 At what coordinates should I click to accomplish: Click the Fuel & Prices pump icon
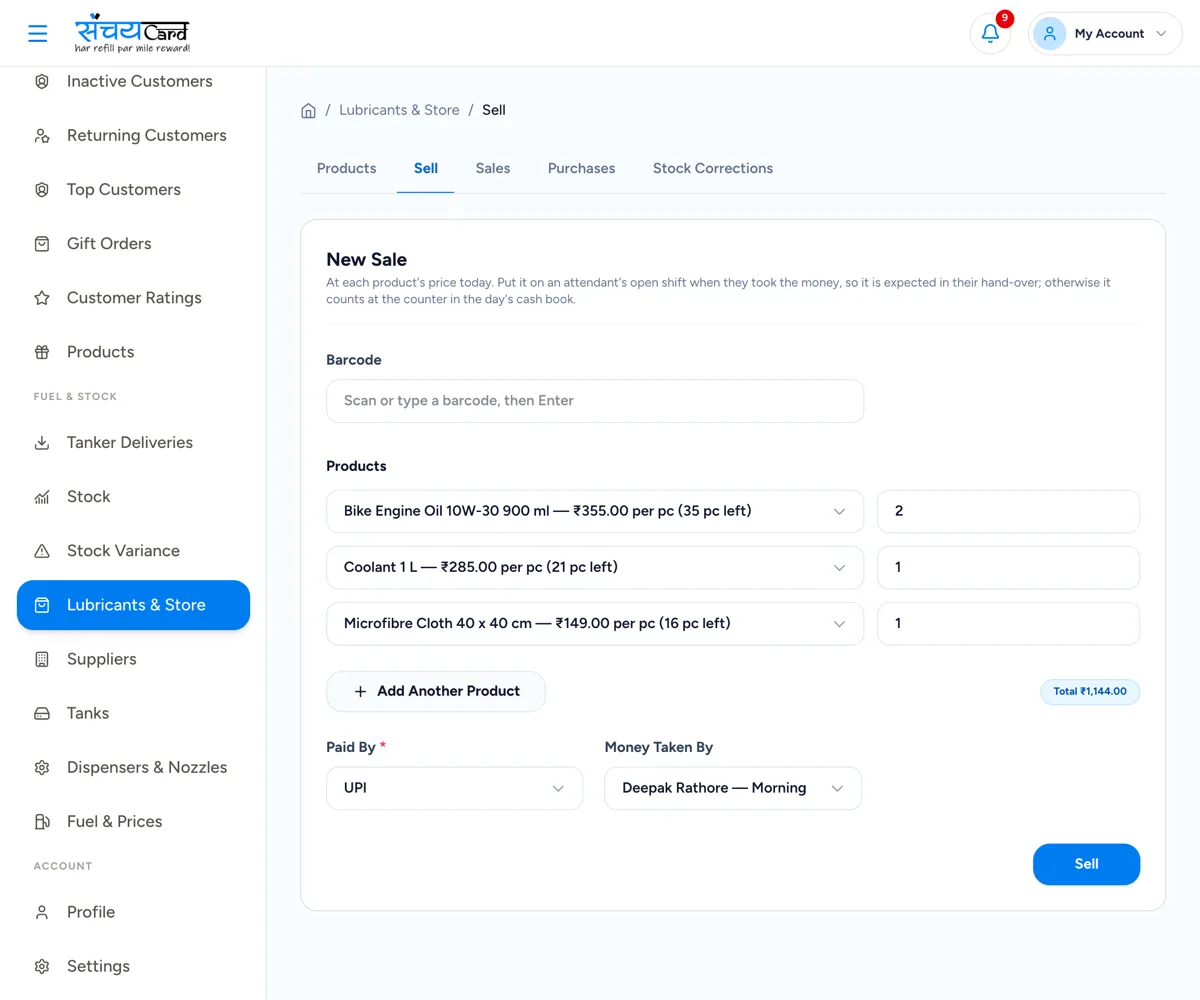[42, 822]
